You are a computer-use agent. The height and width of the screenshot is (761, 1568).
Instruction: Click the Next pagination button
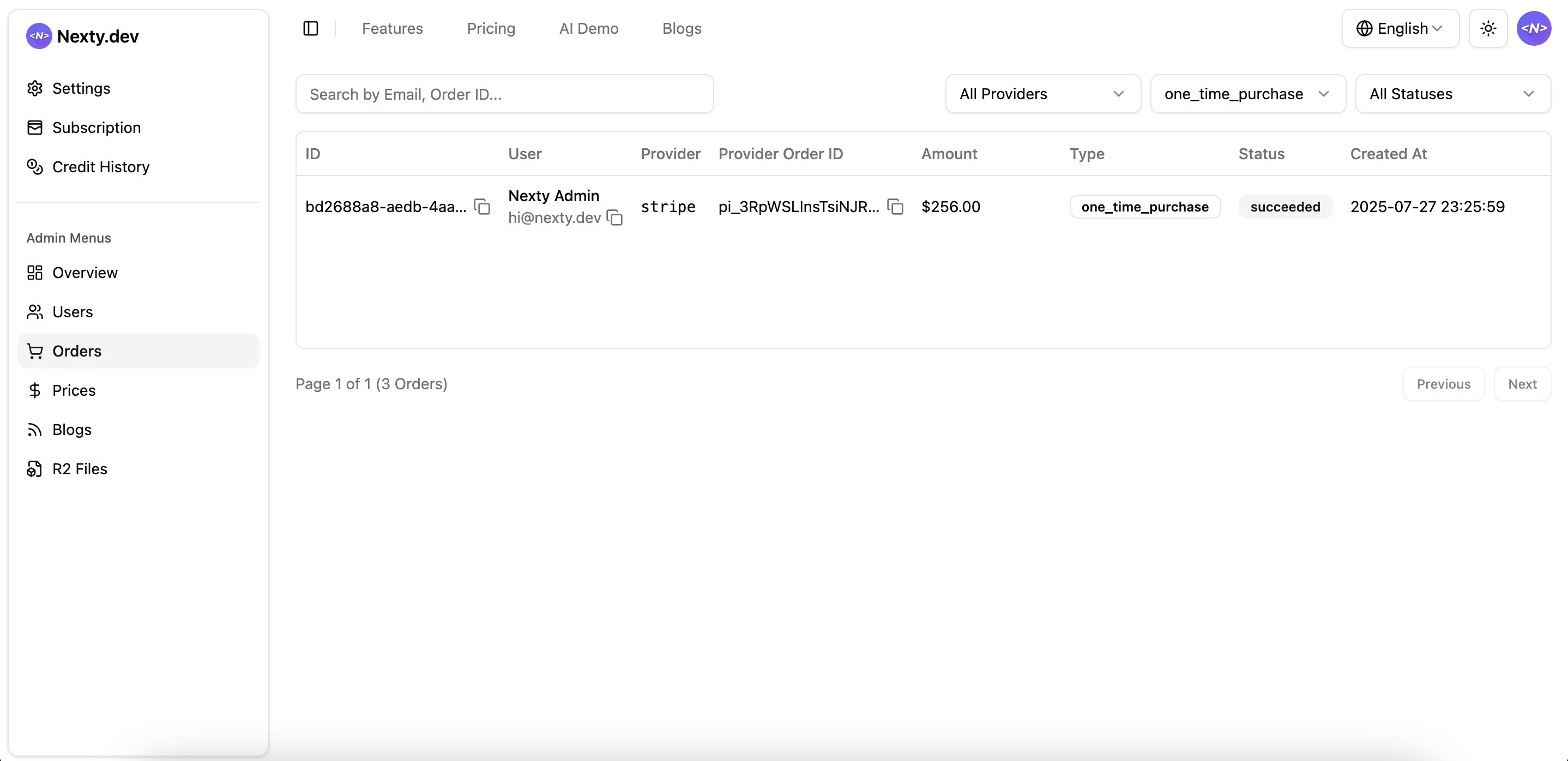pyautogui.click(x=1522, y=384)
